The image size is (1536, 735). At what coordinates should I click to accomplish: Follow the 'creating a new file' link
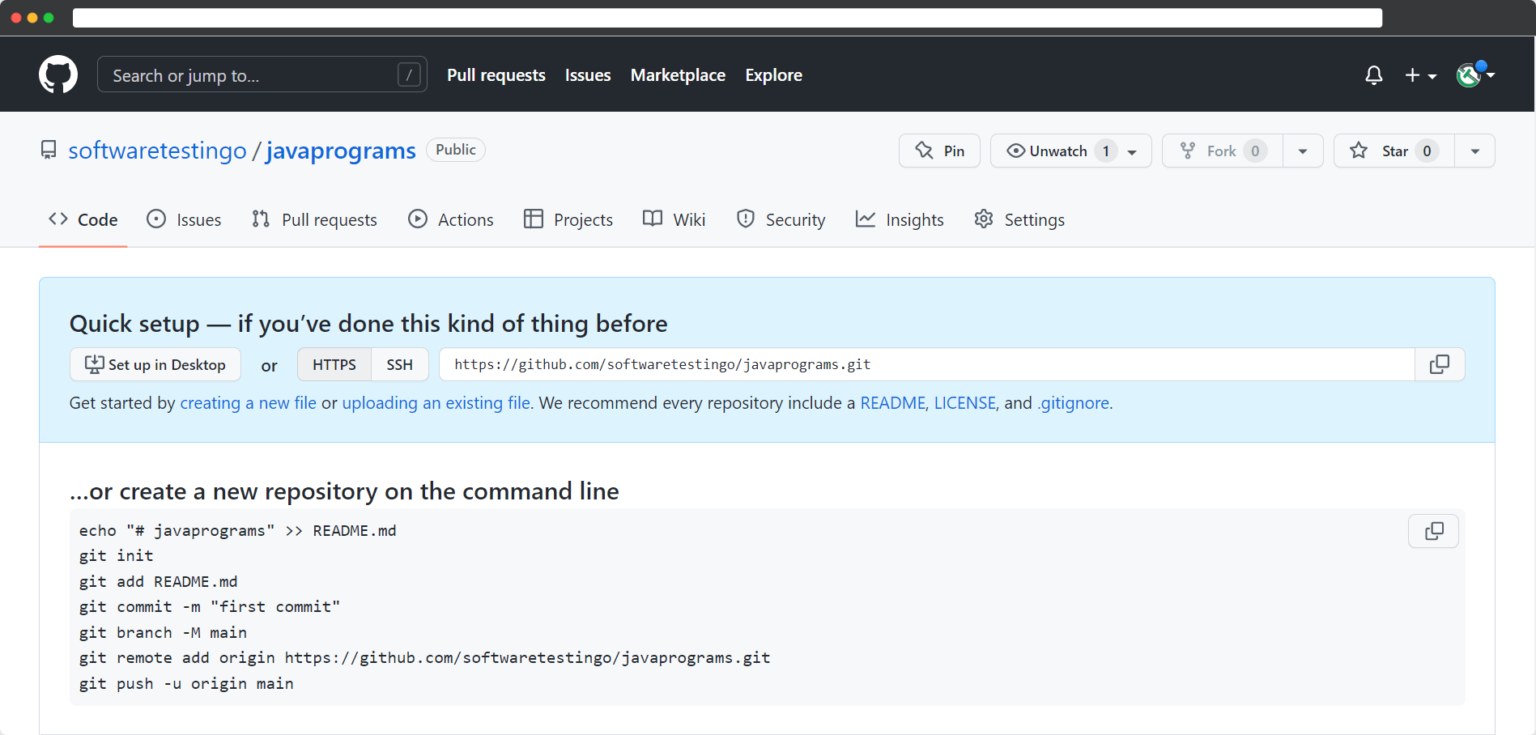[x=248, y=403]
